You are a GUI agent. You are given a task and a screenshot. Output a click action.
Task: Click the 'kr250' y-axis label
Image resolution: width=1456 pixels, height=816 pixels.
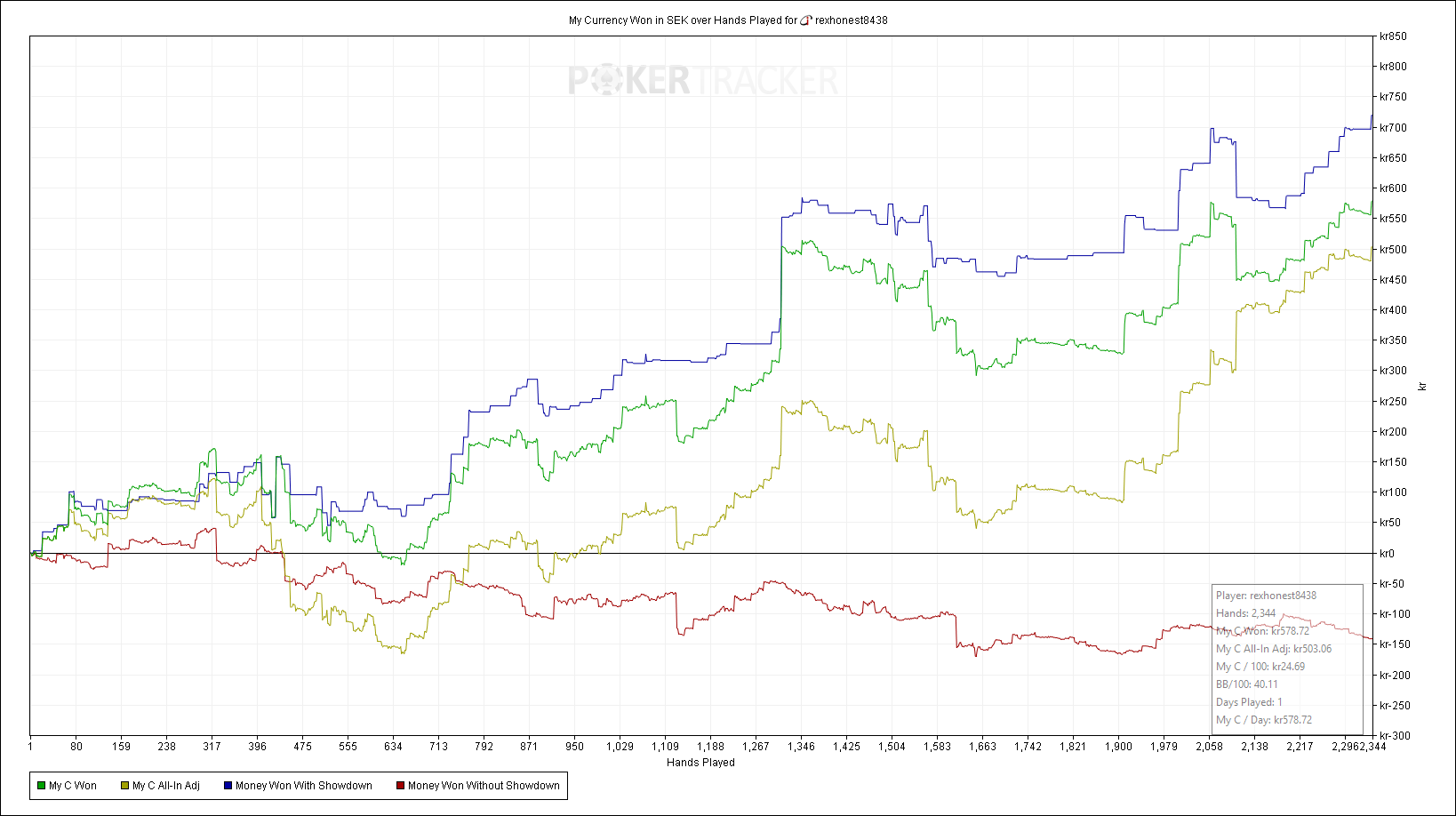click(x=1393, y=402)
